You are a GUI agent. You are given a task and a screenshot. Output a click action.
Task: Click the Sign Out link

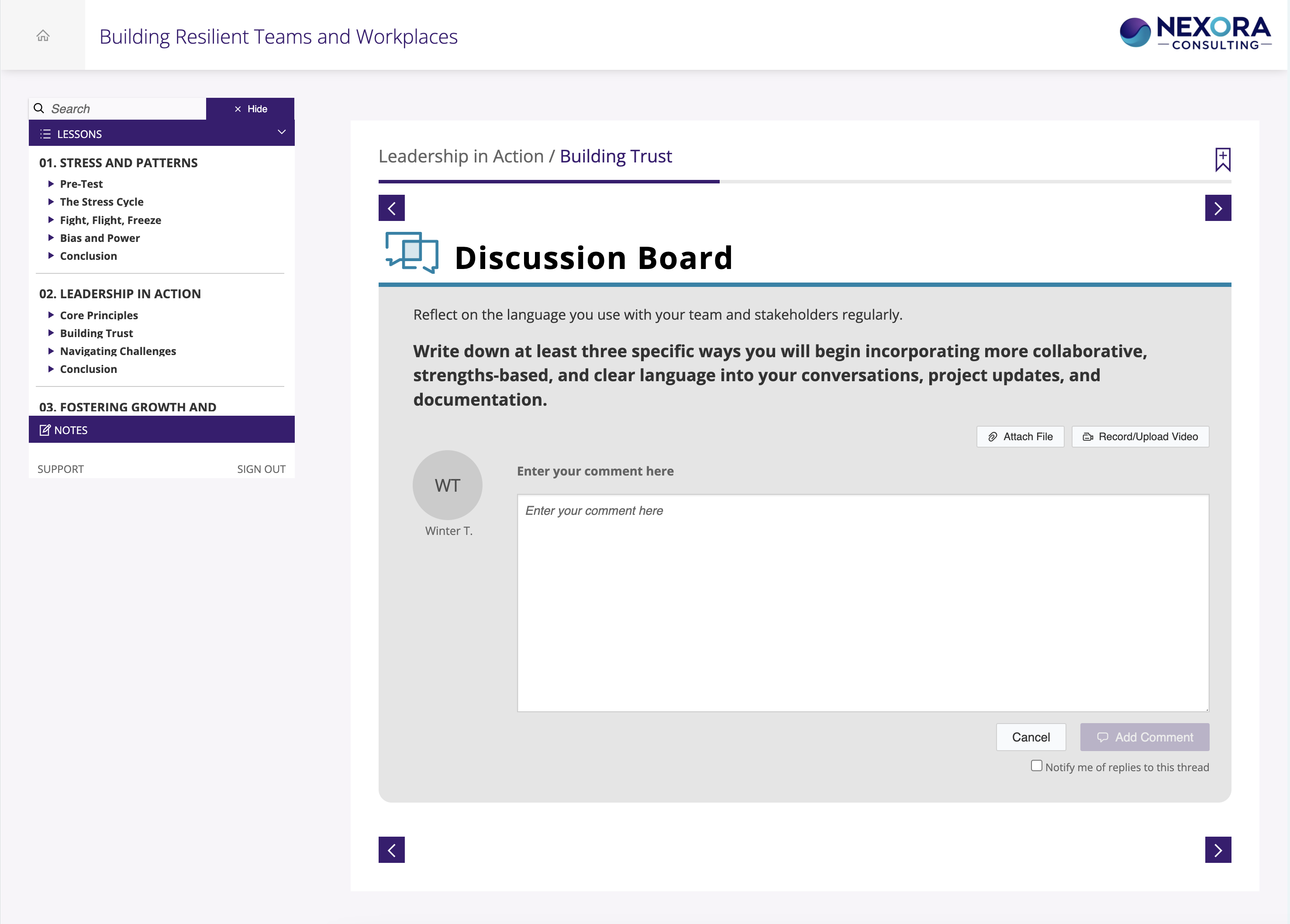[x=261, y=469]
